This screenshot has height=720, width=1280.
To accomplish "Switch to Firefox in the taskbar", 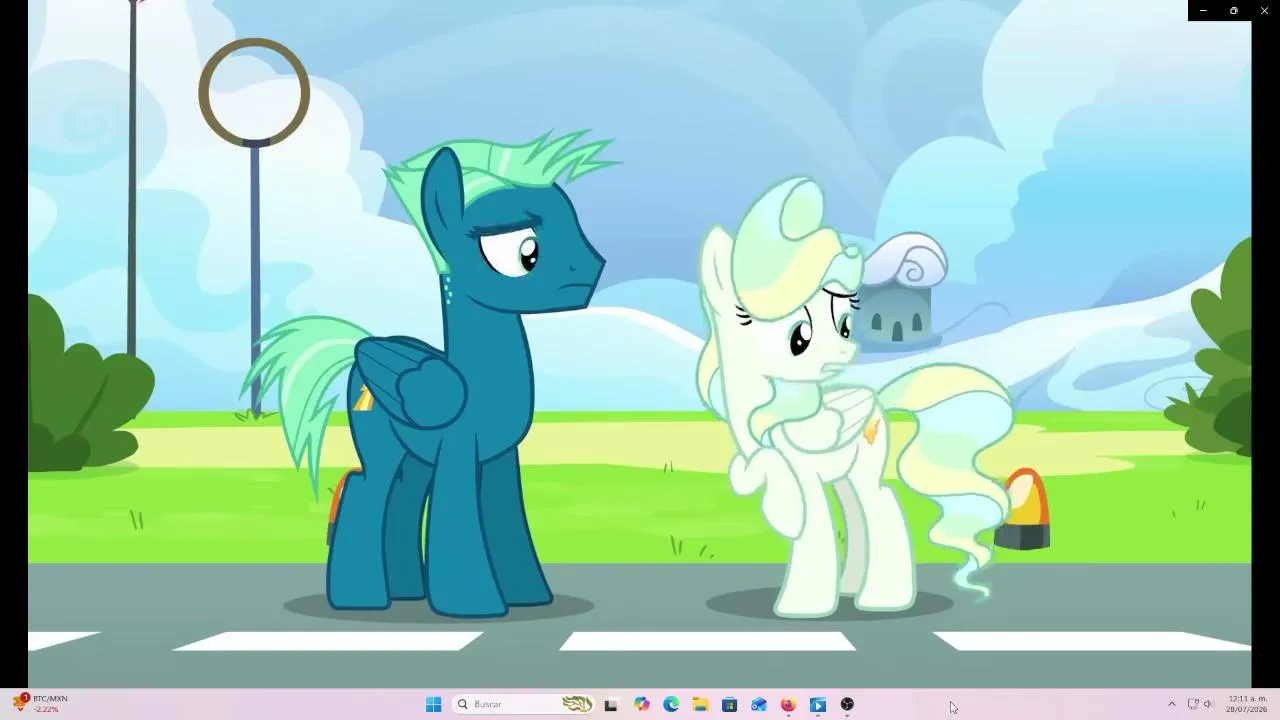I will [x=788, y=705].
